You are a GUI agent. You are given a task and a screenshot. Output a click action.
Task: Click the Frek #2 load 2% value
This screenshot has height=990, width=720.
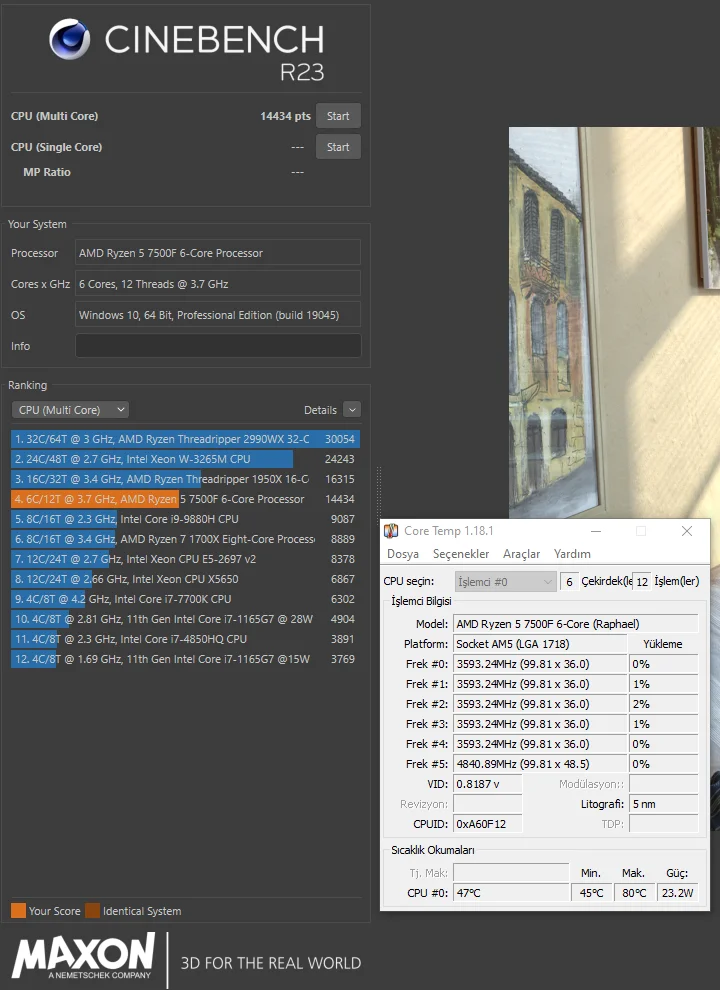tap(664, 704)
